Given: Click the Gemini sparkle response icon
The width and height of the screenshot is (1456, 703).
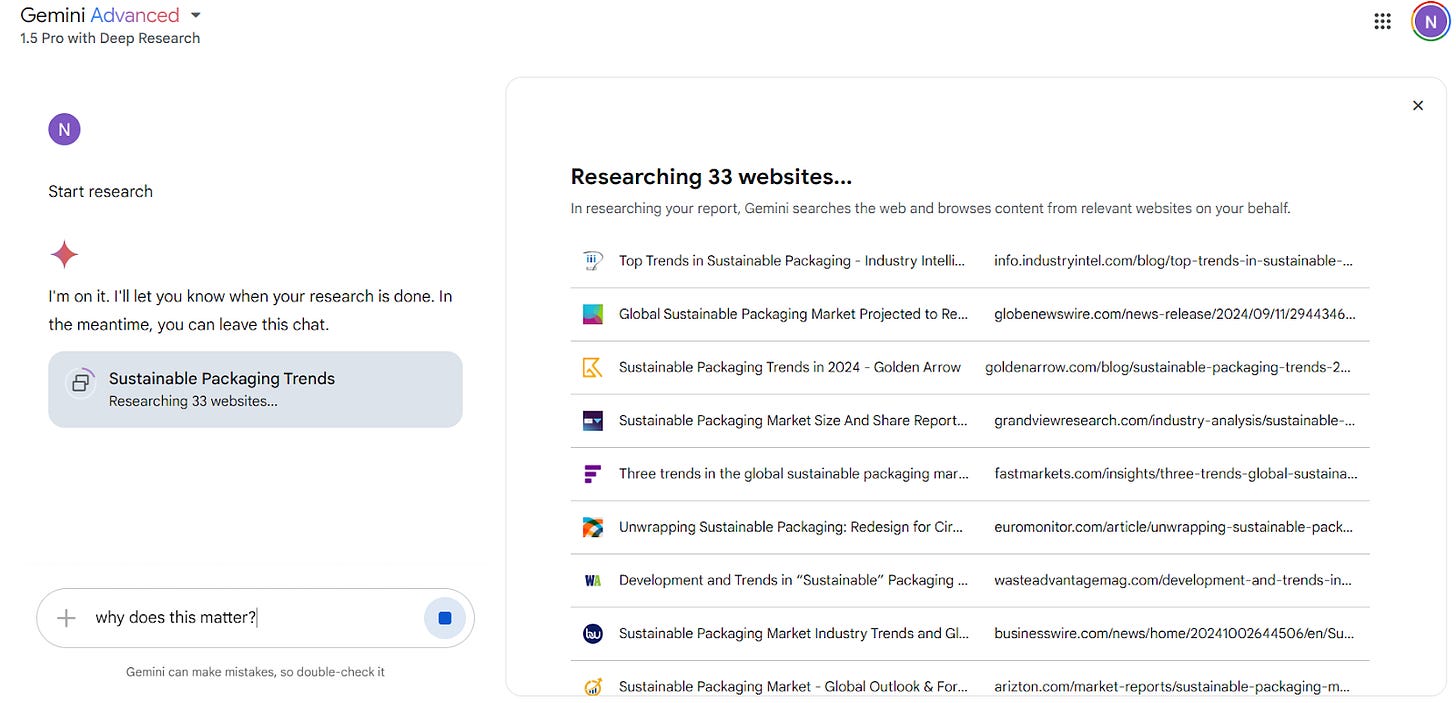Looking at the screenshot, I should (x=64, y=254).
